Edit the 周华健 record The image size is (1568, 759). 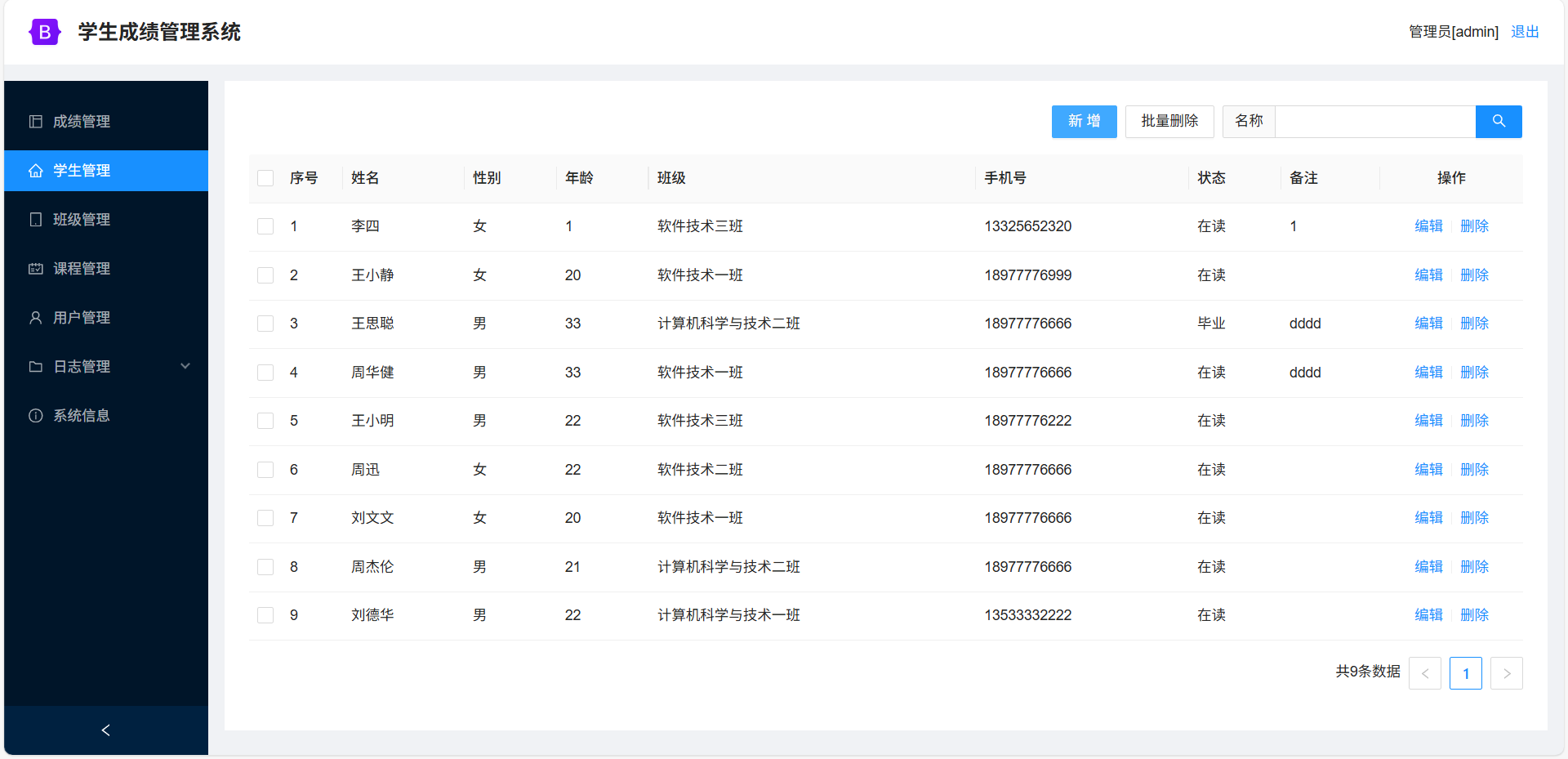[x=1428, y=373]
